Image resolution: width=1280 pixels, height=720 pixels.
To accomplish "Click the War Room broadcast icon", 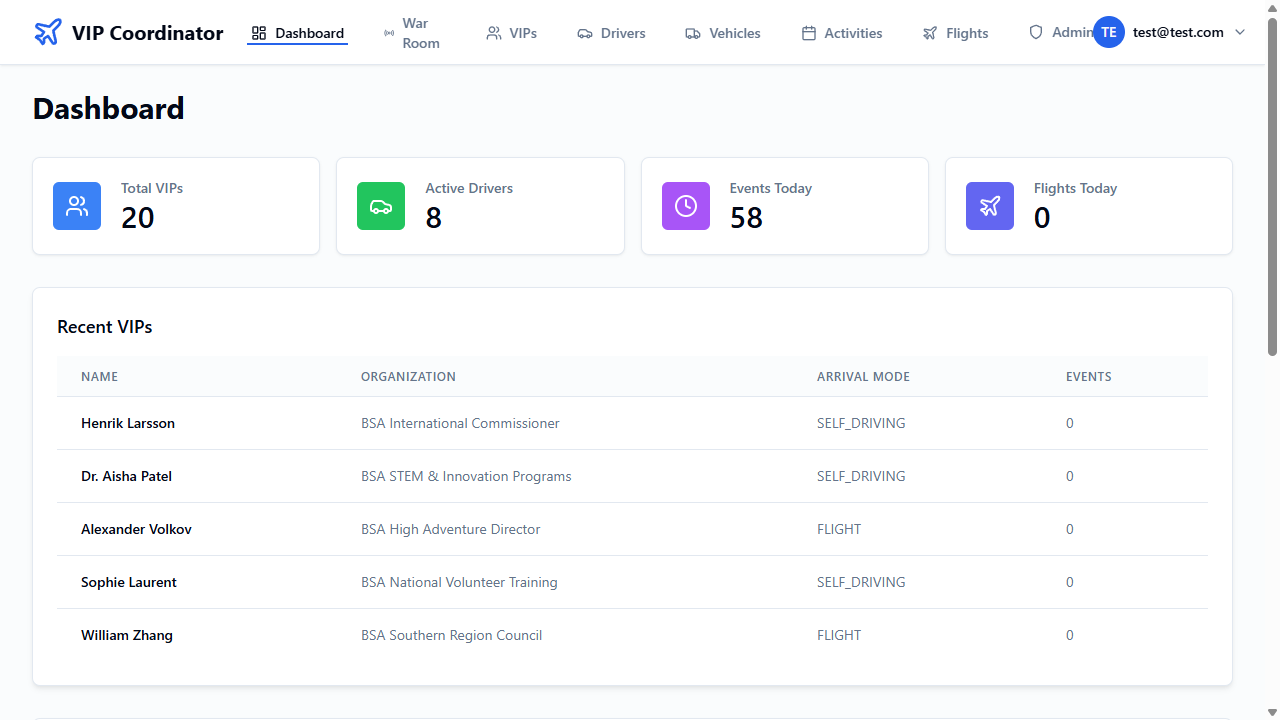I will pyautogui.click(x=388, y=33).
